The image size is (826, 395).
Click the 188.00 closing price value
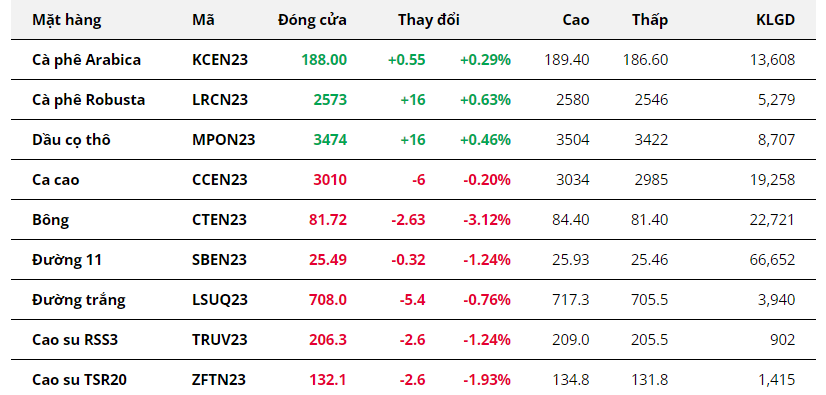[x=324, y=60]
